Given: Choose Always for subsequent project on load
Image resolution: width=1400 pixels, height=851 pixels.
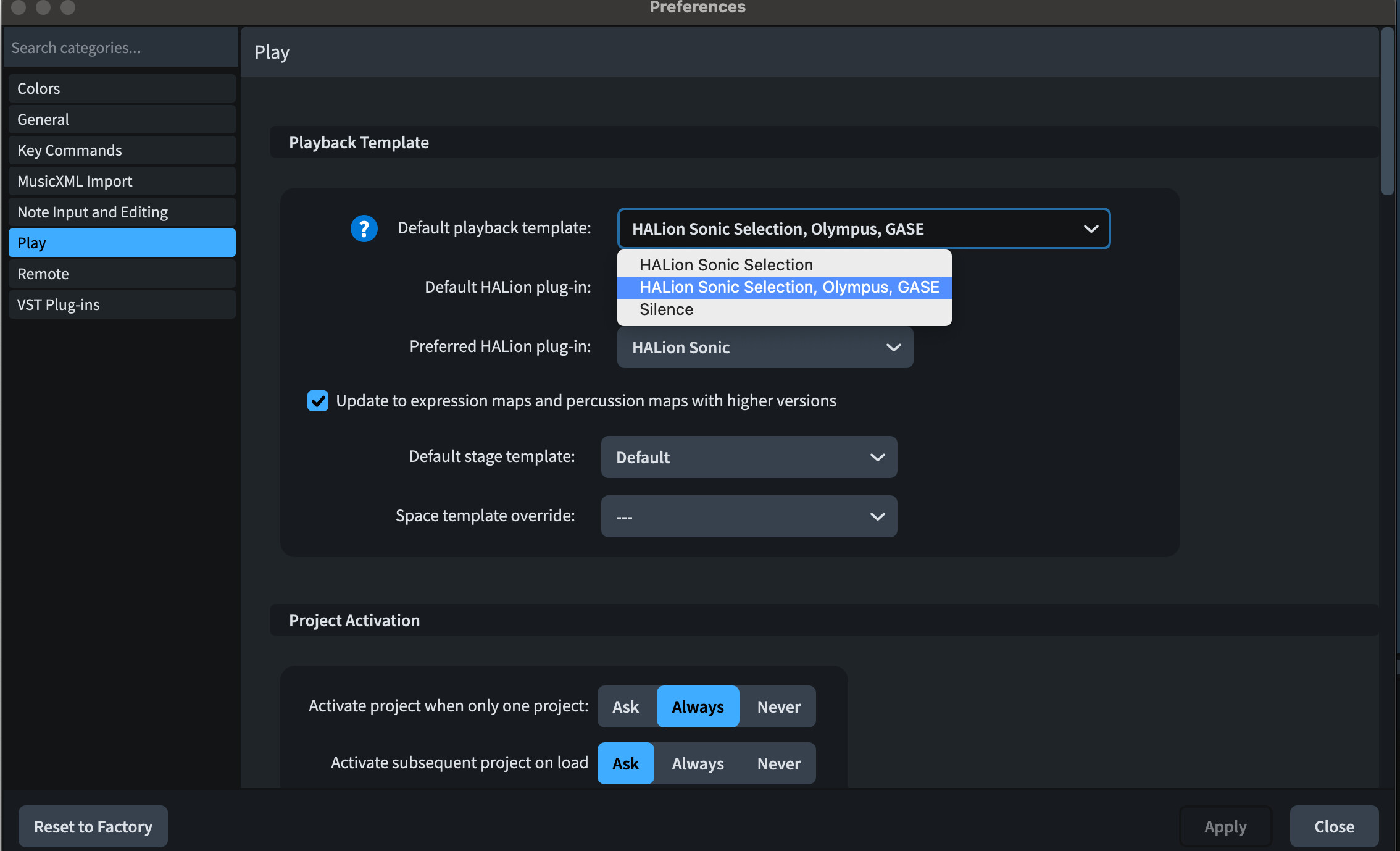Looking at the screenshot, I should pos(698,763).
